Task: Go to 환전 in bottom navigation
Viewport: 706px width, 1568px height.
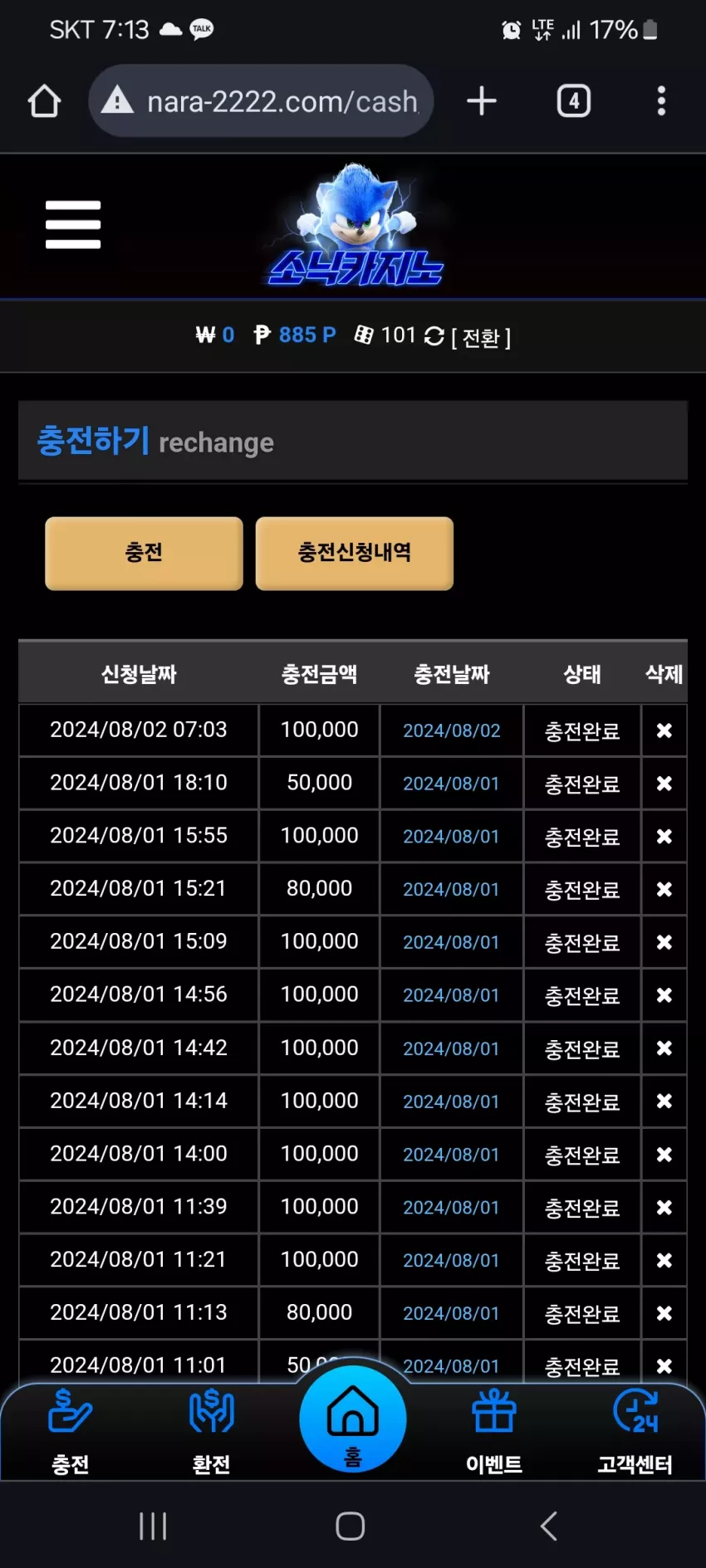Action: pyautogui.click(x=212, y=1432)
